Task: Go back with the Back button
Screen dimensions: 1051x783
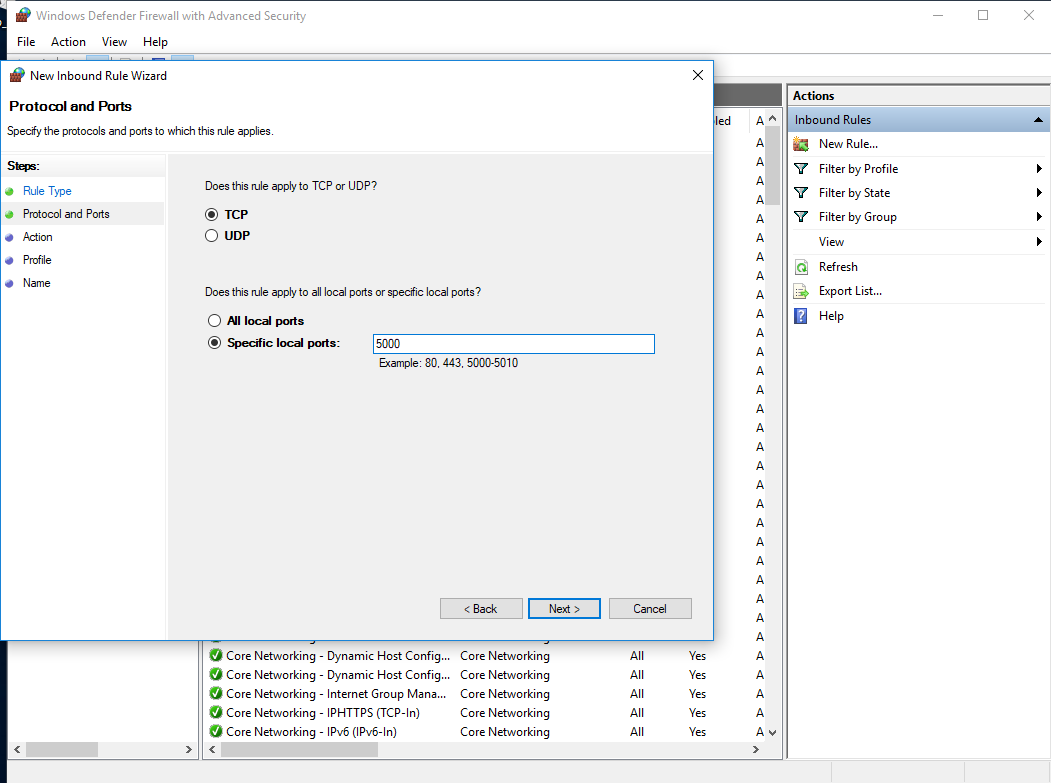Action: [481, 609]
